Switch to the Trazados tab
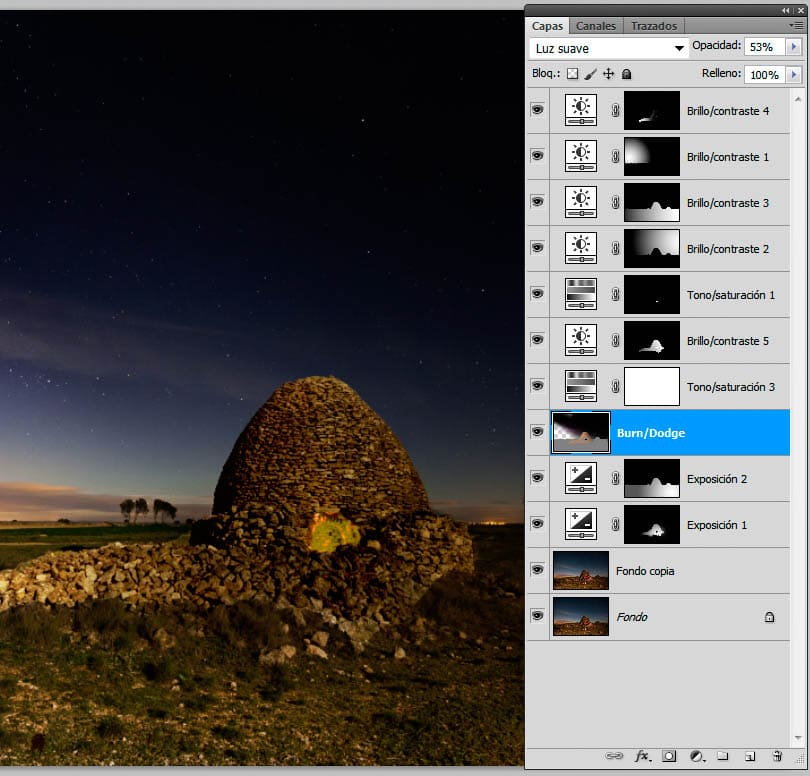Image resolution: width=810 pixels, height=776 pixels. tap(654, 26)
